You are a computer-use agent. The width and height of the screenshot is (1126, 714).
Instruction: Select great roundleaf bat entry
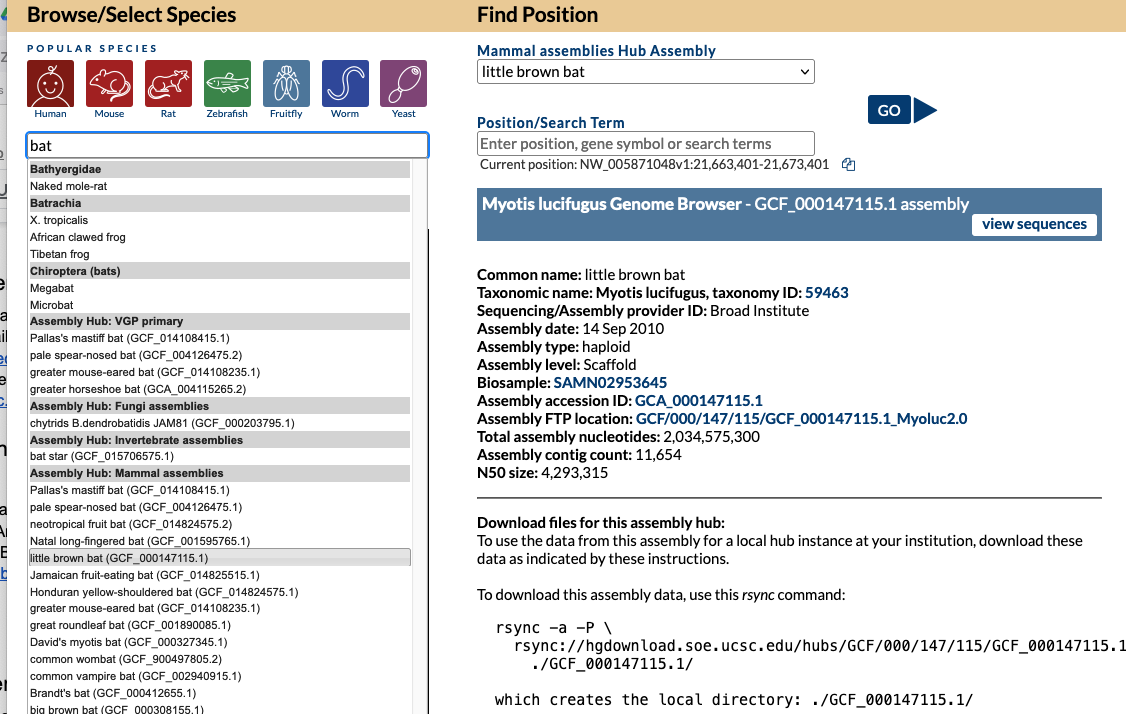tap(220, 626)
